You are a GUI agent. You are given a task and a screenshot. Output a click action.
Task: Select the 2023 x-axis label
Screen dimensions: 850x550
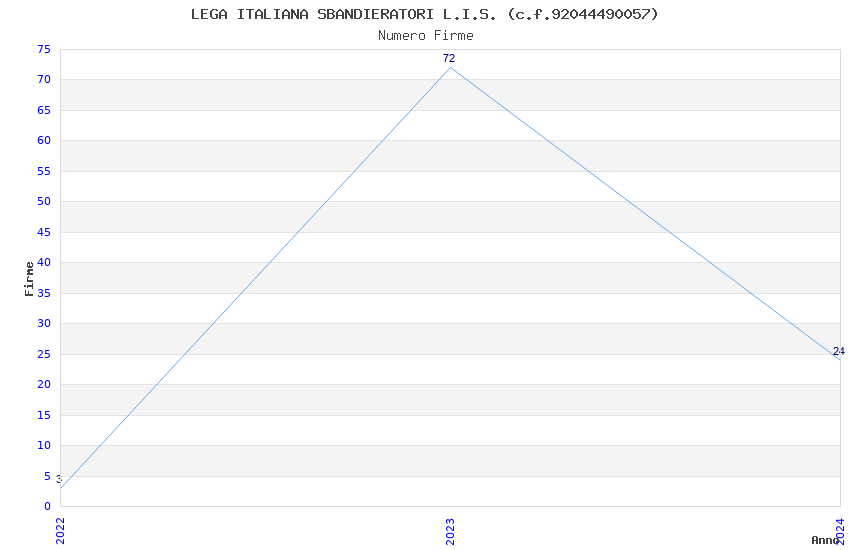click(x=450, y=529)
